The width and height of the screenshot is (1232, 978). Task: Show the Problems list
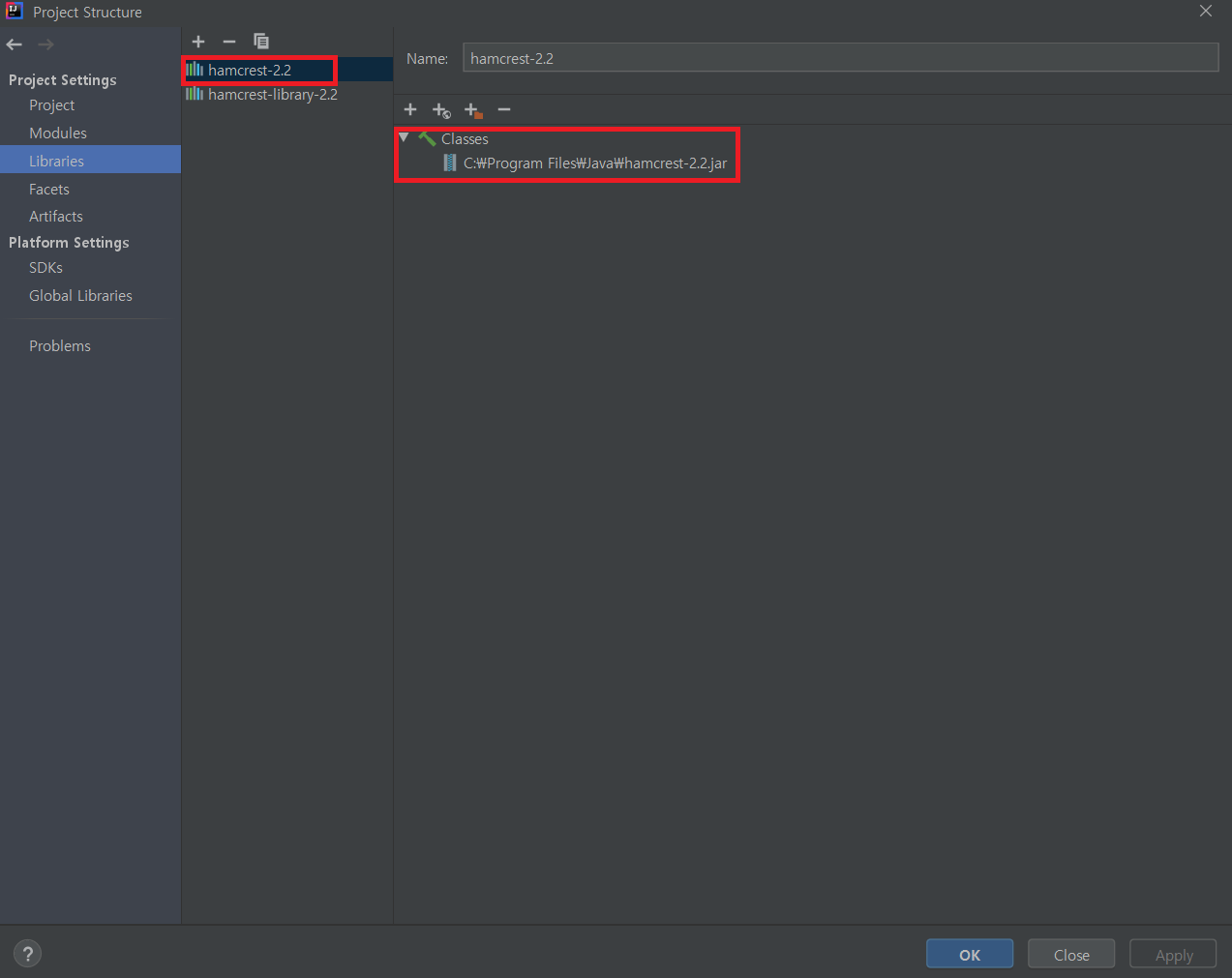coord(60,346)
